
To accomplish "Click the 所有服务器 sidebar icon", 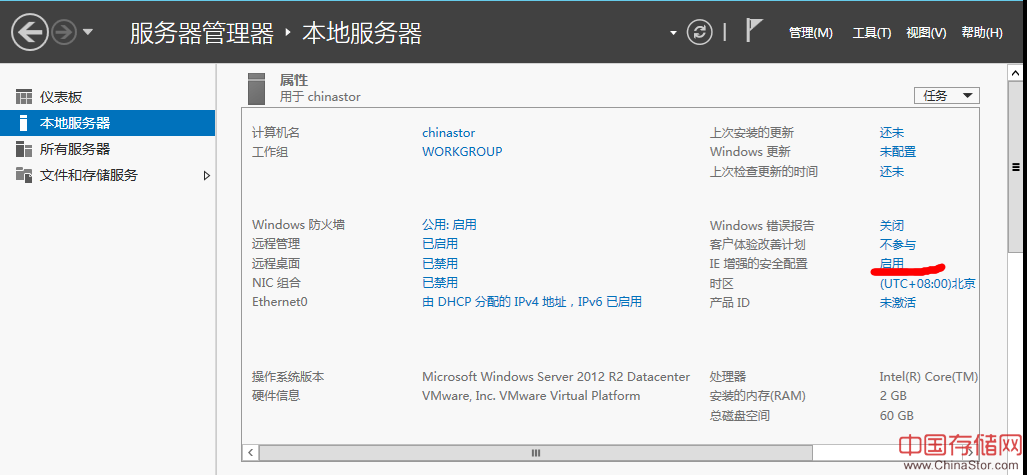I will (24, 149).
